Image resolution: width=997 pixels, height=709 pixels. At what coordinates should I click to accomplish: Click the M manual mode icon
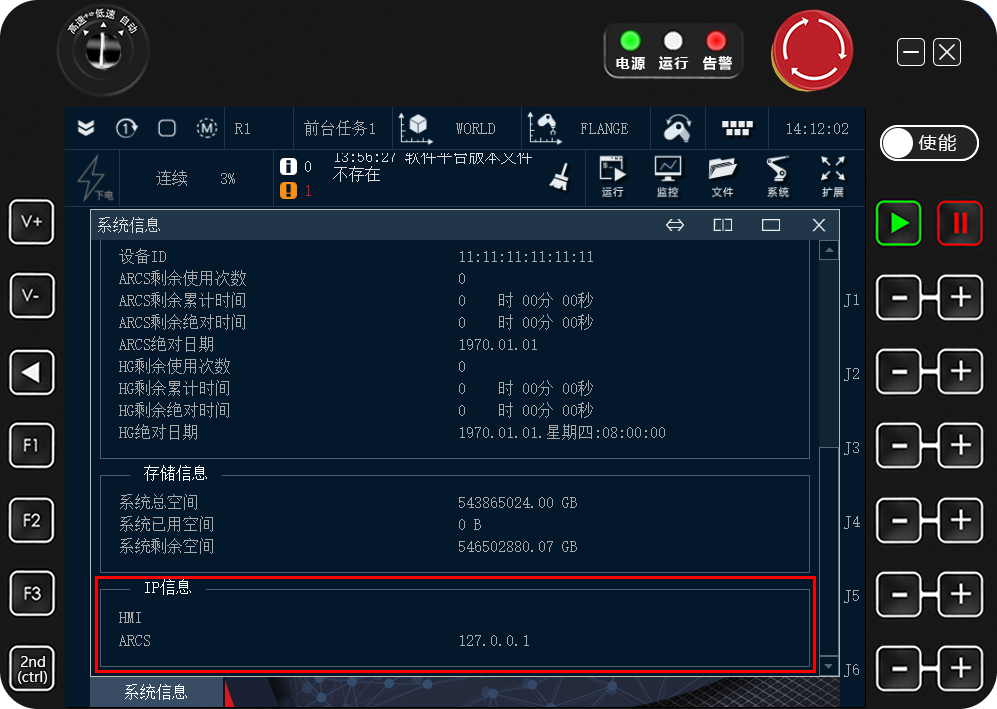pos(207,128)
